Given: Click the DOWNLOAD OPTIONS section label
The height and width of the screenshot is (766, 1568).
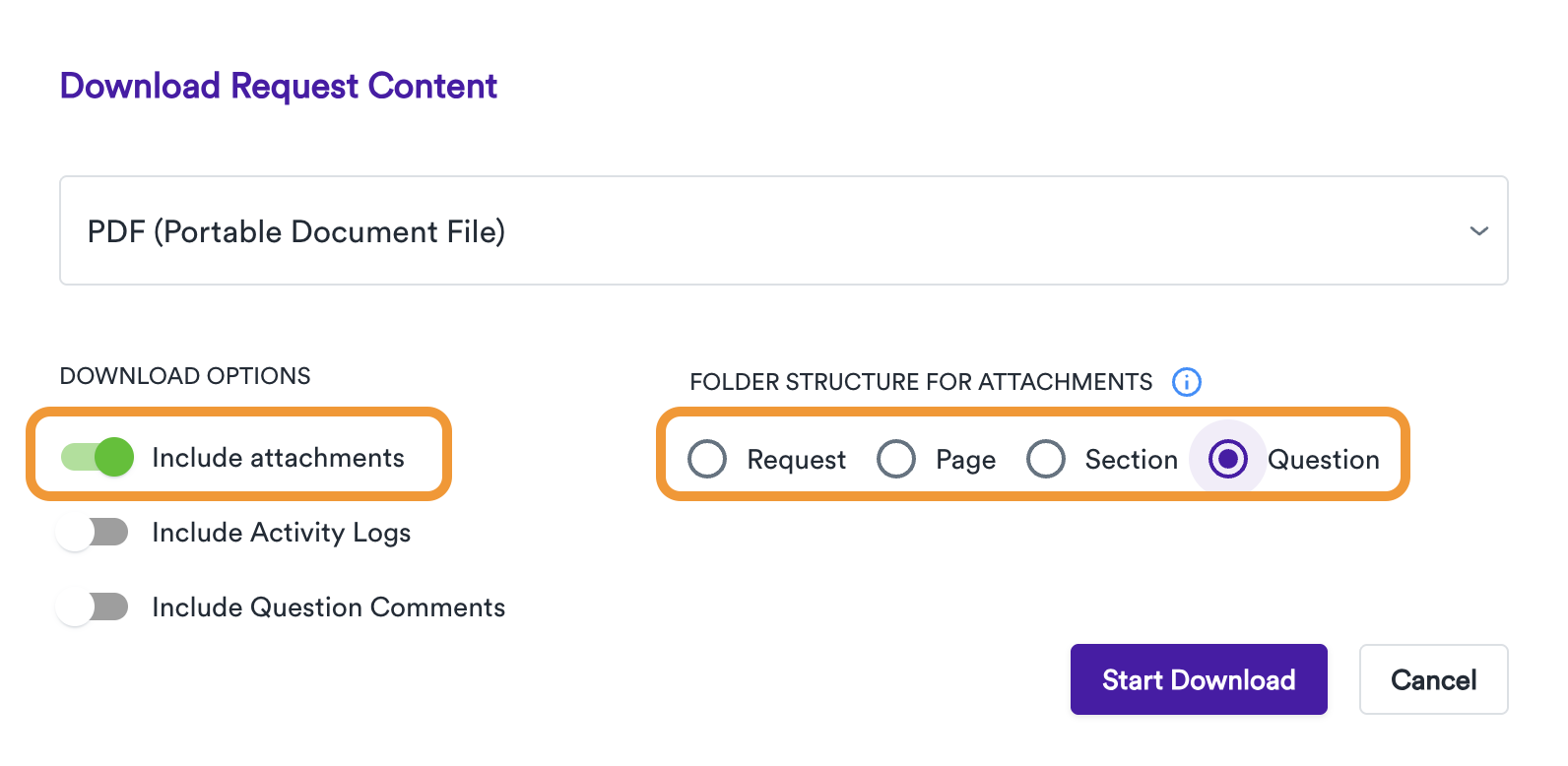Looking at the screenshot, I should (x=184, y=375).
